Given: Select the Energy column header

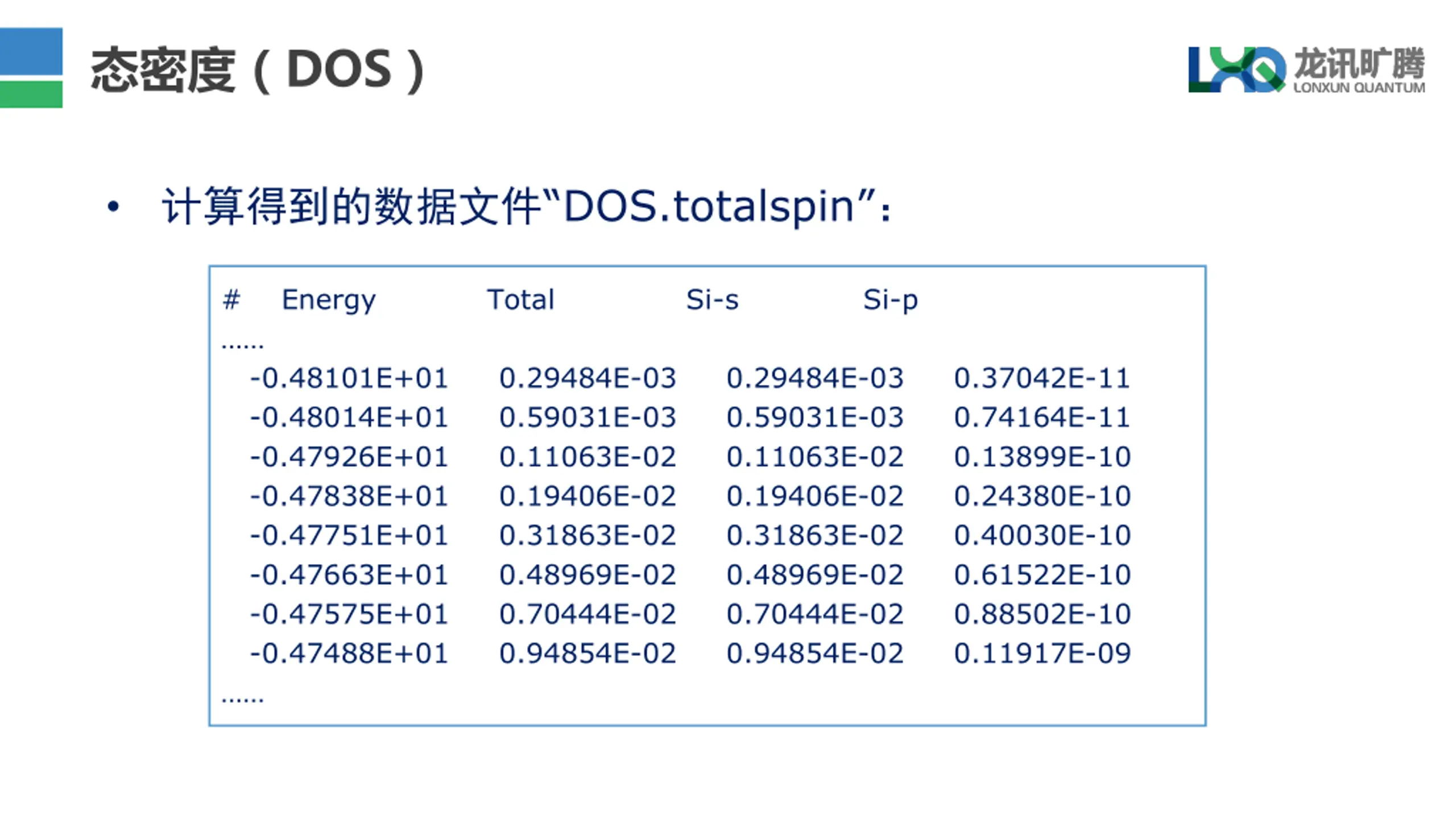Looking at the screenshot, I should tap(329, 300).
